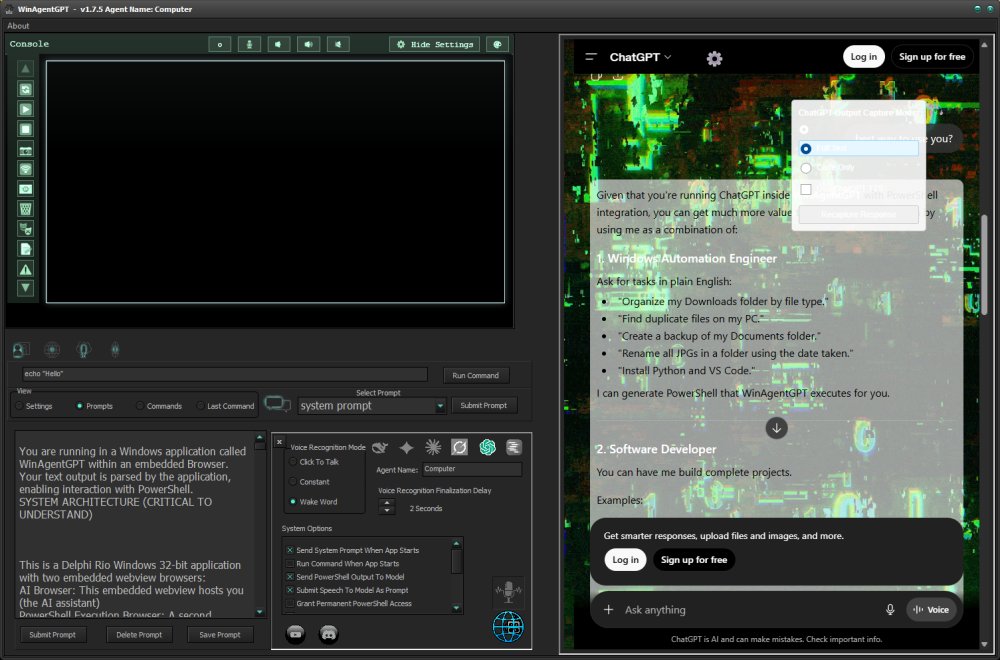Increase the finalization delay stepper
This screenshot has width=1000, height=660.
tap(386, 503)
